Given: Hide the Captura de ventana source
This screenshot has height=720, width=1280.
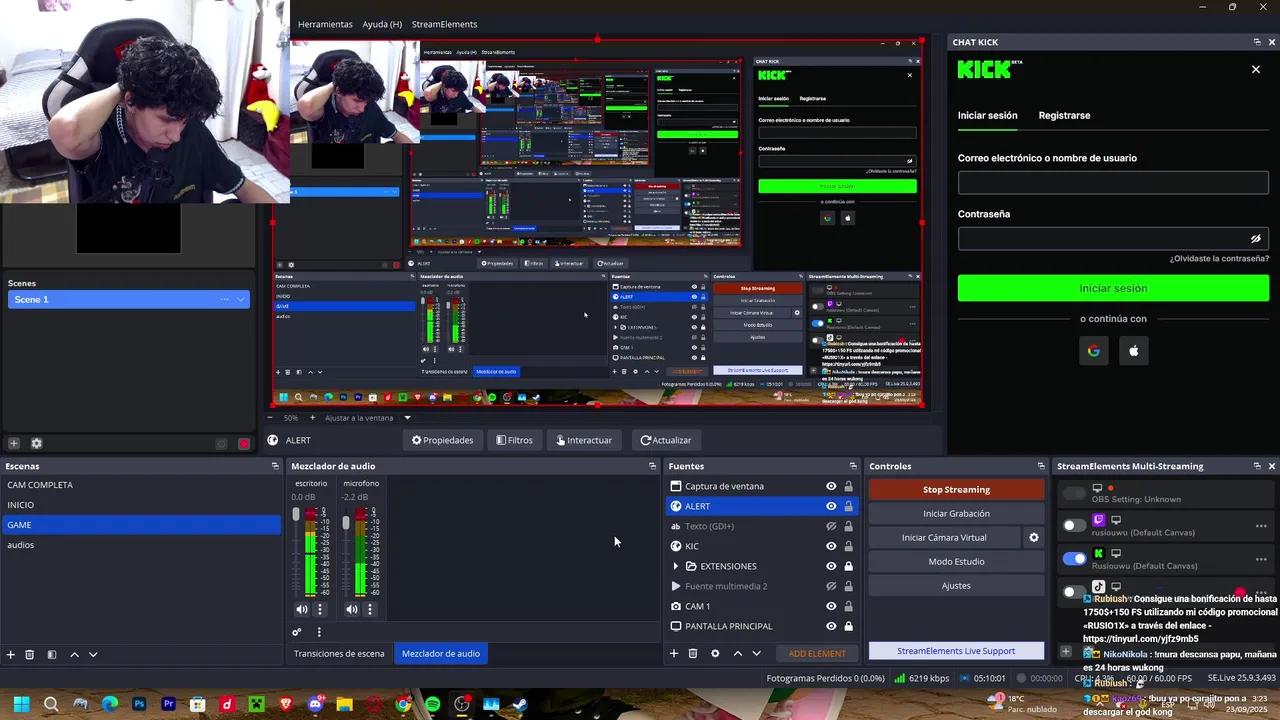Looking at the screenshot, I should pos(831,486).
